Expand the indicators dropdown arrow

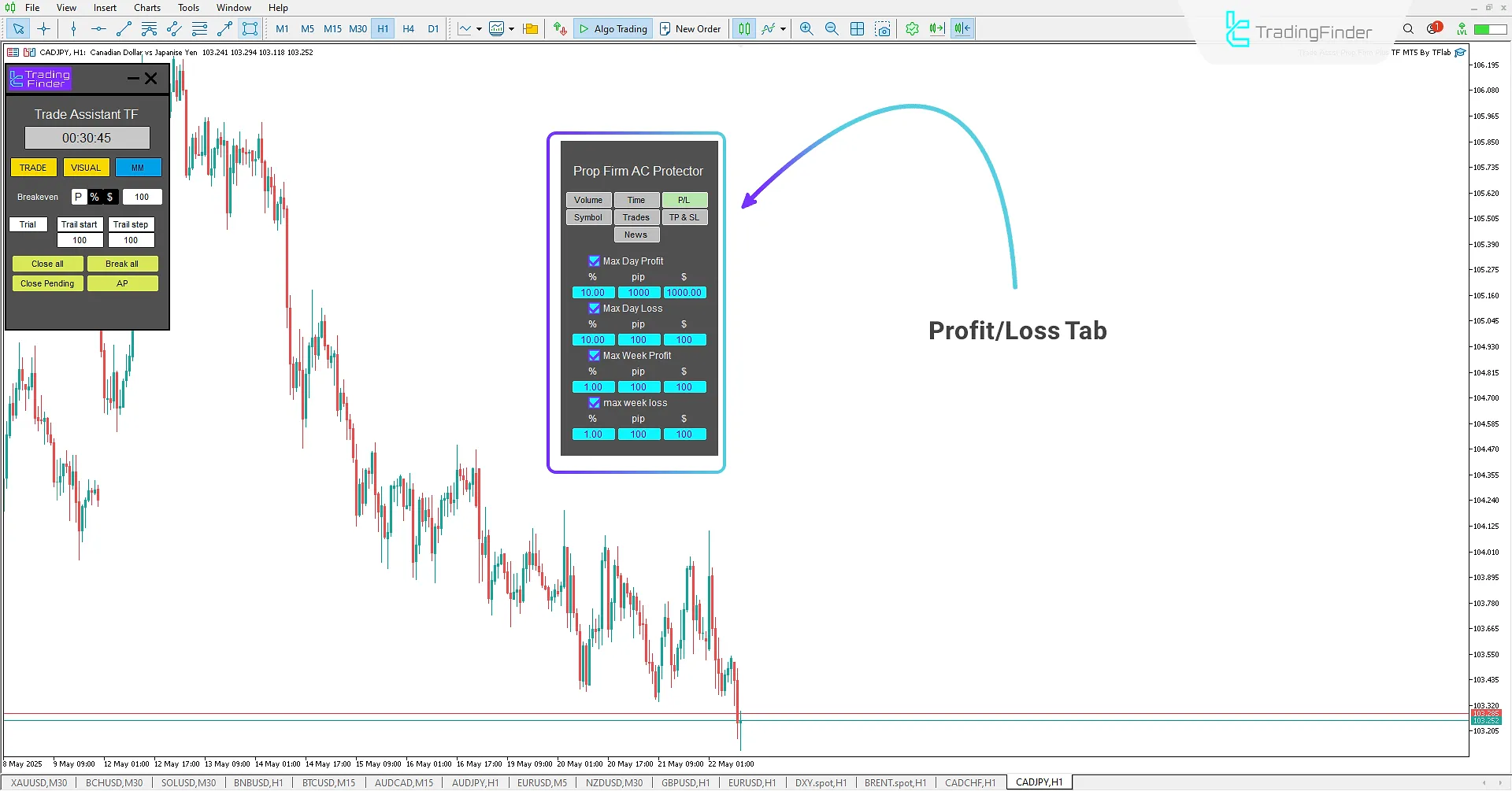(510, 28)
